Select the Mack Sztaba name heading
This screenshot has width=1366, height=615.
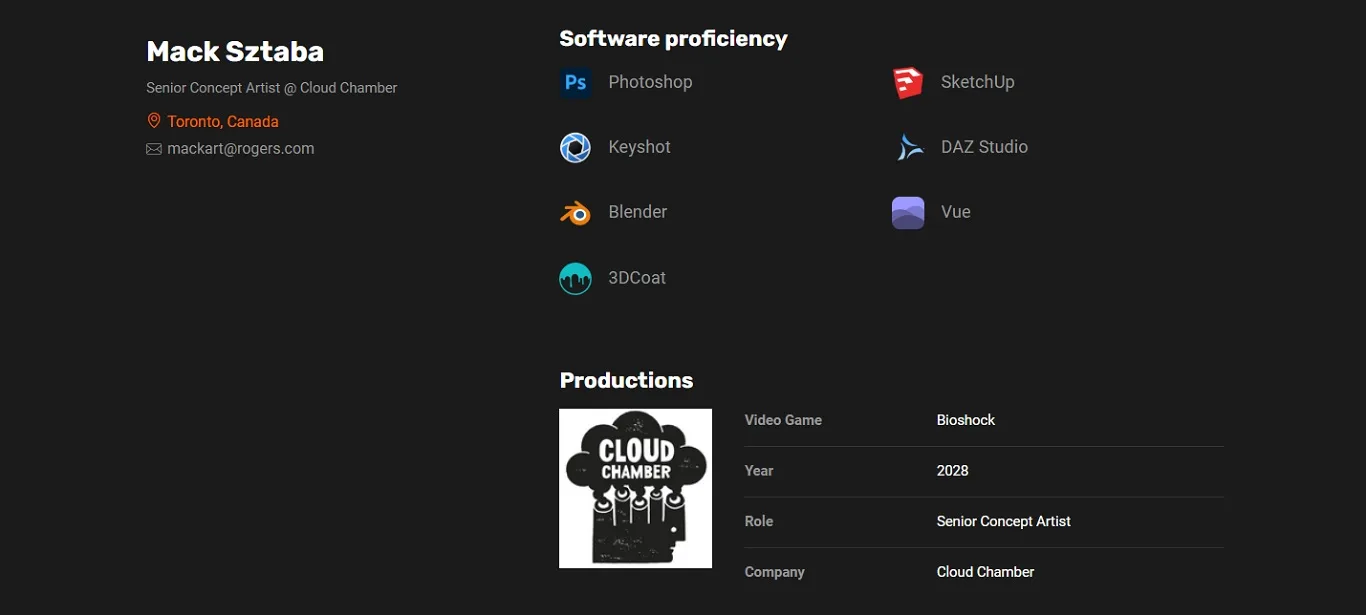[235, 51]
